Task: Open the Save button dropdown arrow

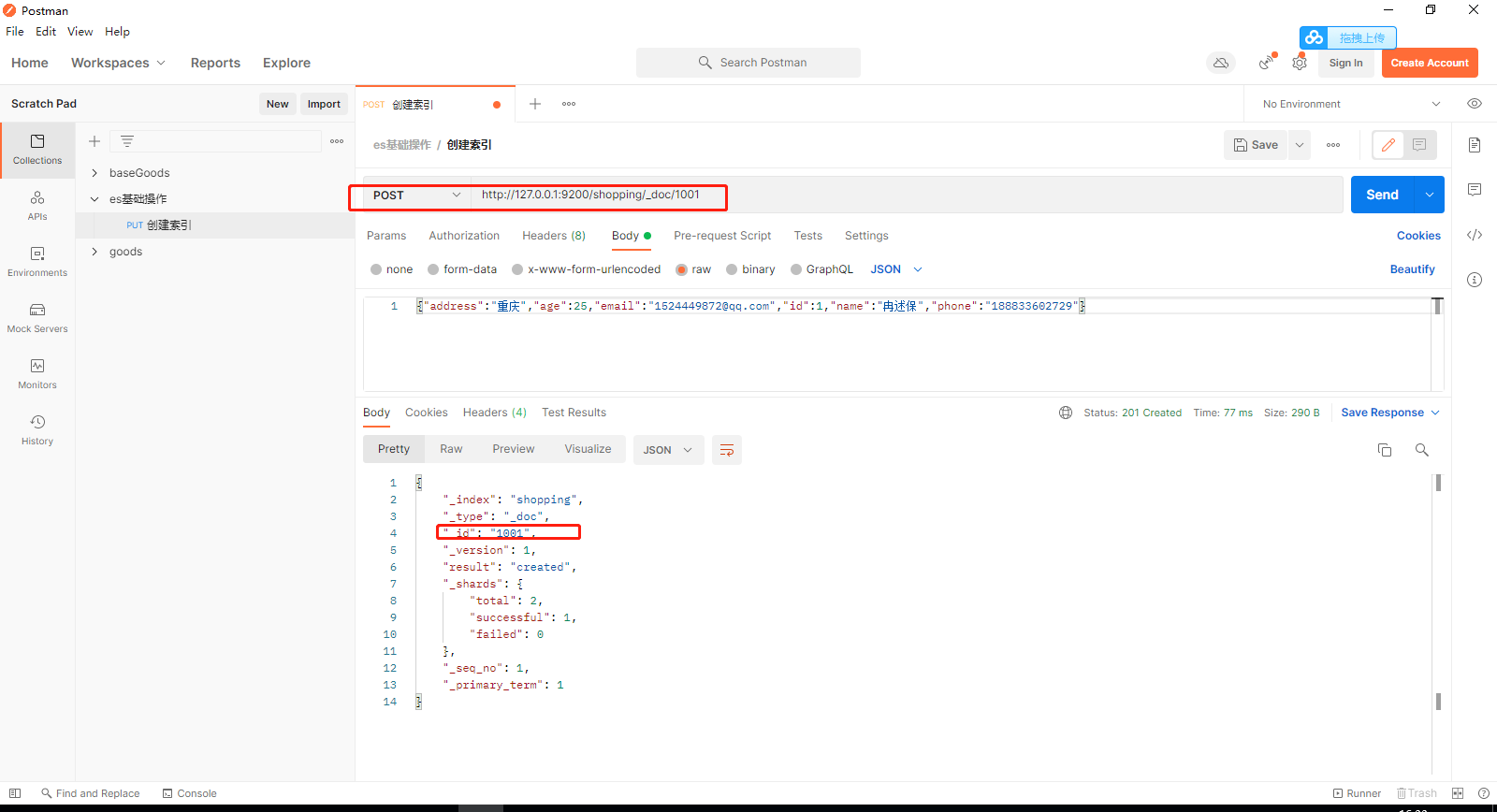Action: pos(1300,145)
